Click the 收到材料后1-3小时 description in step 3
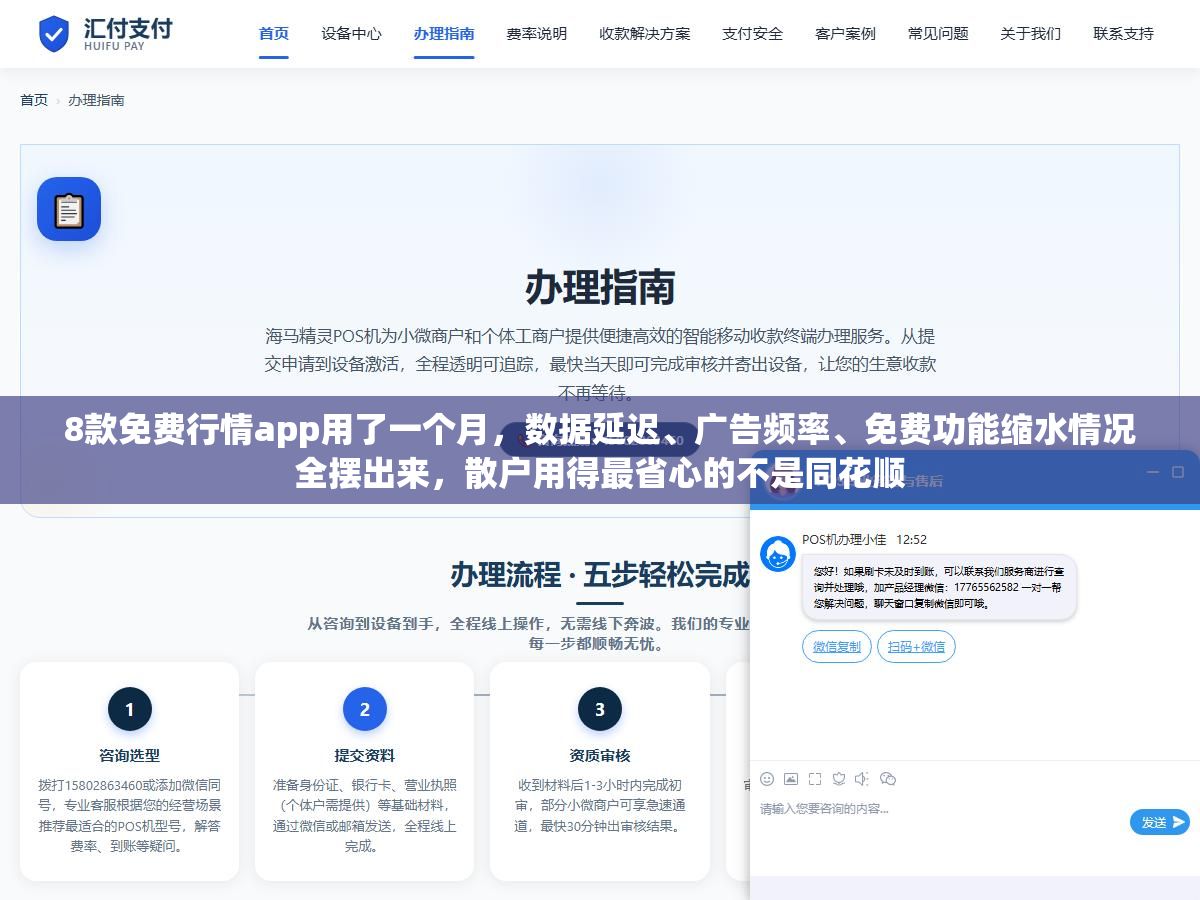Screen dimensions: 1200x900 tap(599, 806)
